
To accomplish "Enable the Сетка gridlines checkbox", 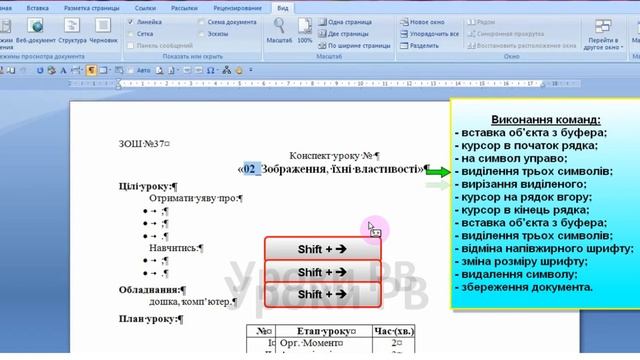I will pos(130,34).
